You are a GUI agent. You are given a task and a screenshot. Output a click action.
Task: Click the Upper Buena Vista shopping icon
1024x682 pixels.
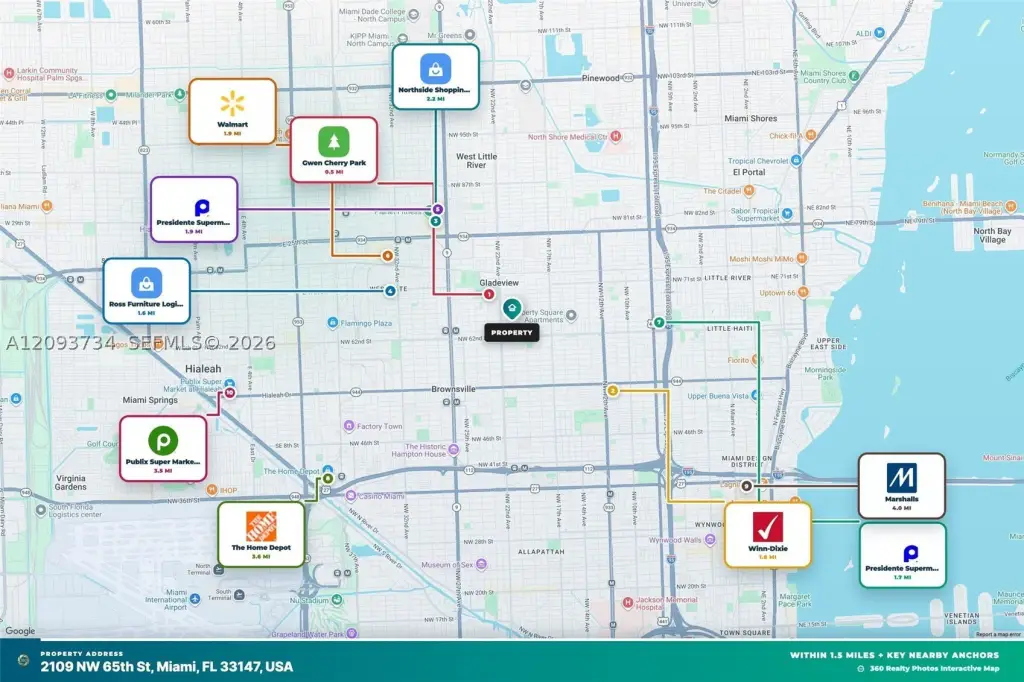pyautogui.click(x=755, y=395)
